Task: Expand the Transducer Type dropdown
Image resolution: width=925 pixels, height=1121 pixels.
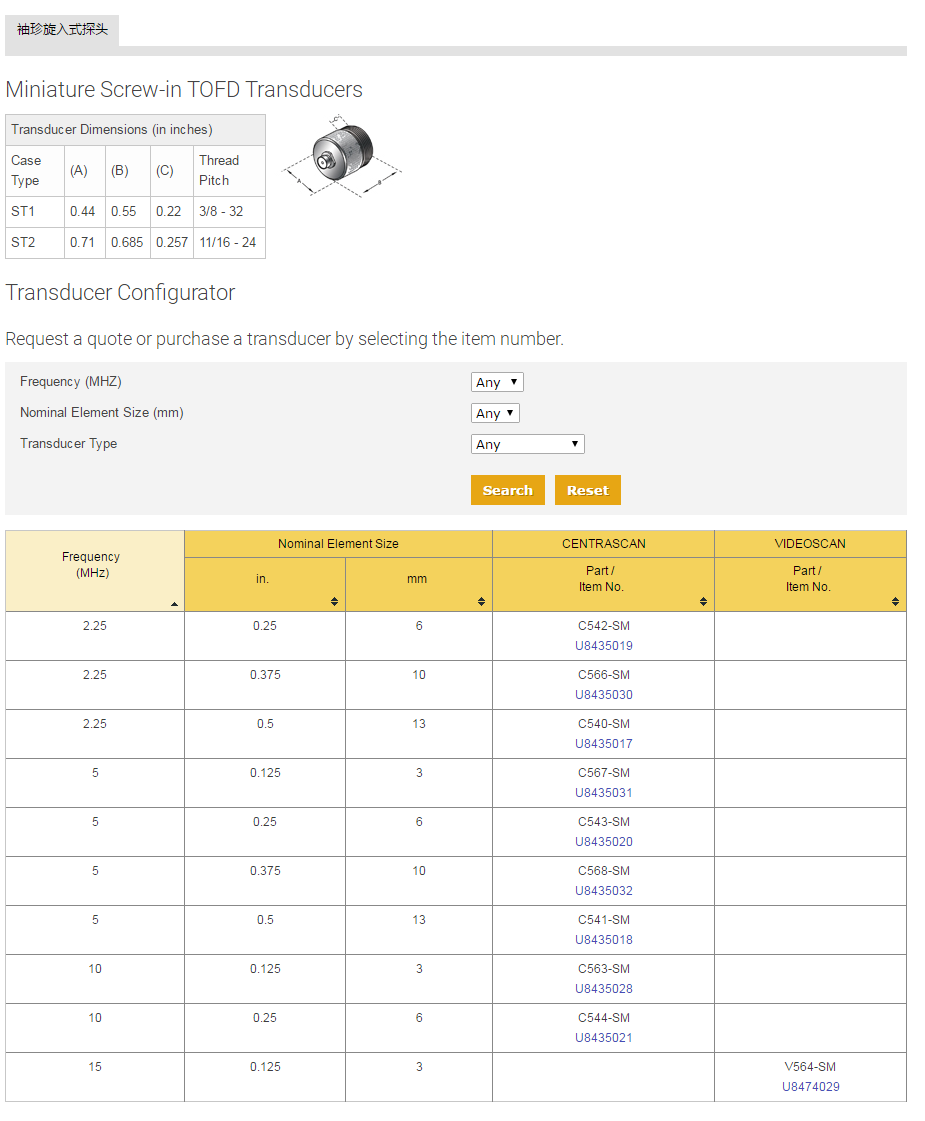Action: pos(527,444)
